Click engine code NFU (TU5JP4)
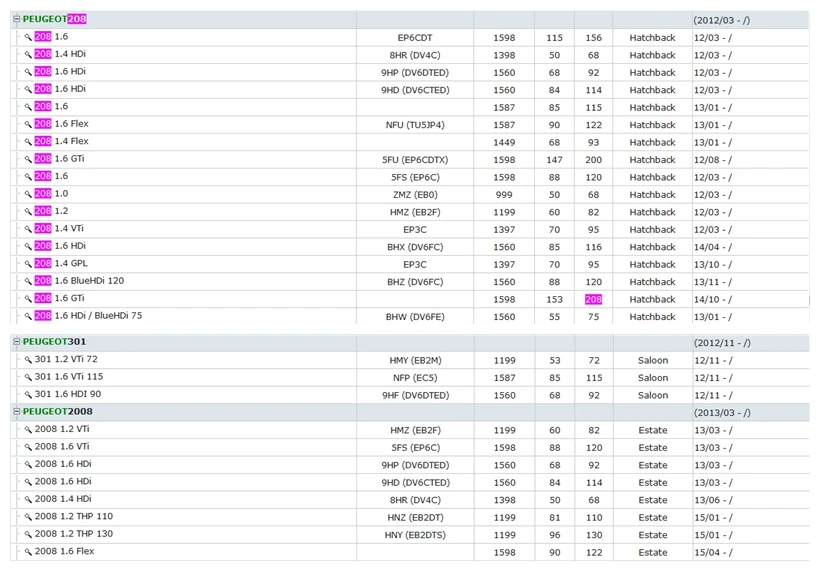This screenshot has height=571, width=820. pyautogui.click(x=415, y=125)
